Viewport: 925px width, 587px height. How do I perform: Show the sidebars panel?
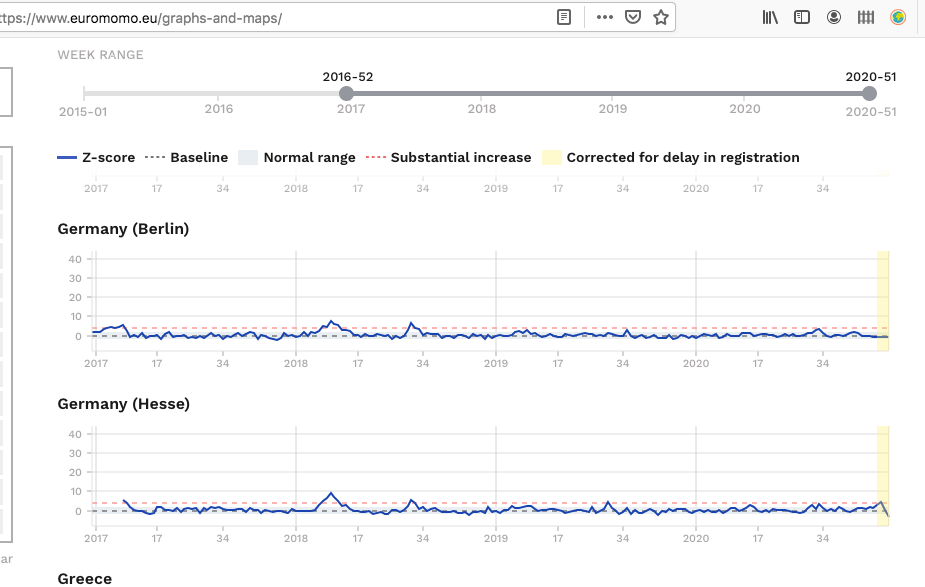802,17
